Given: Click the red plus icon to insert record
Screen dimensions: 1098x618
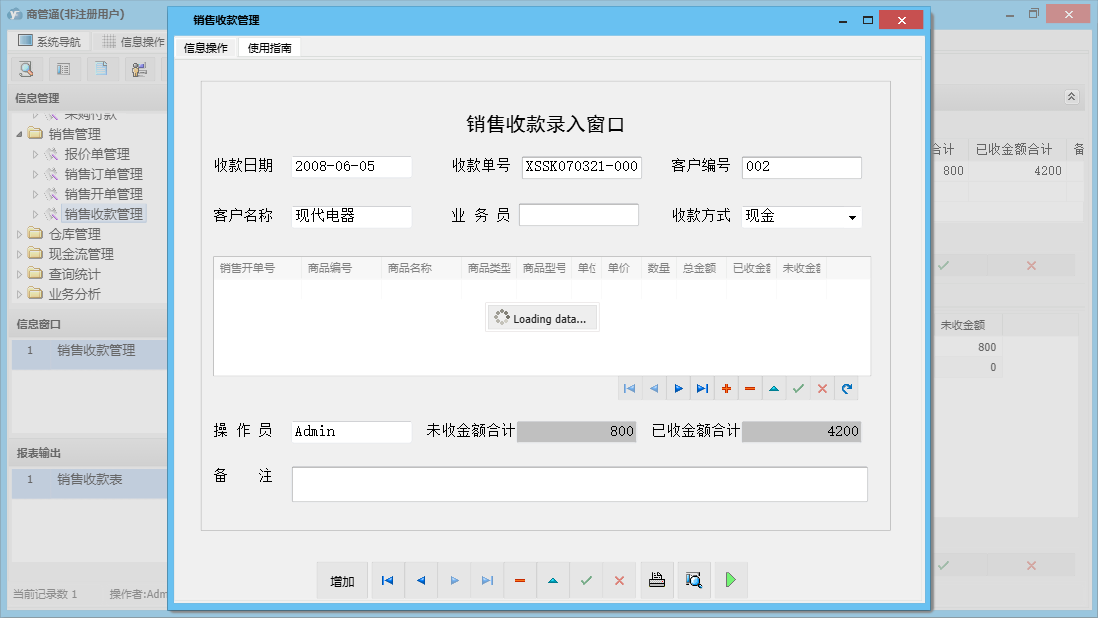Looking at the screenshot, I should coord(726,388).
